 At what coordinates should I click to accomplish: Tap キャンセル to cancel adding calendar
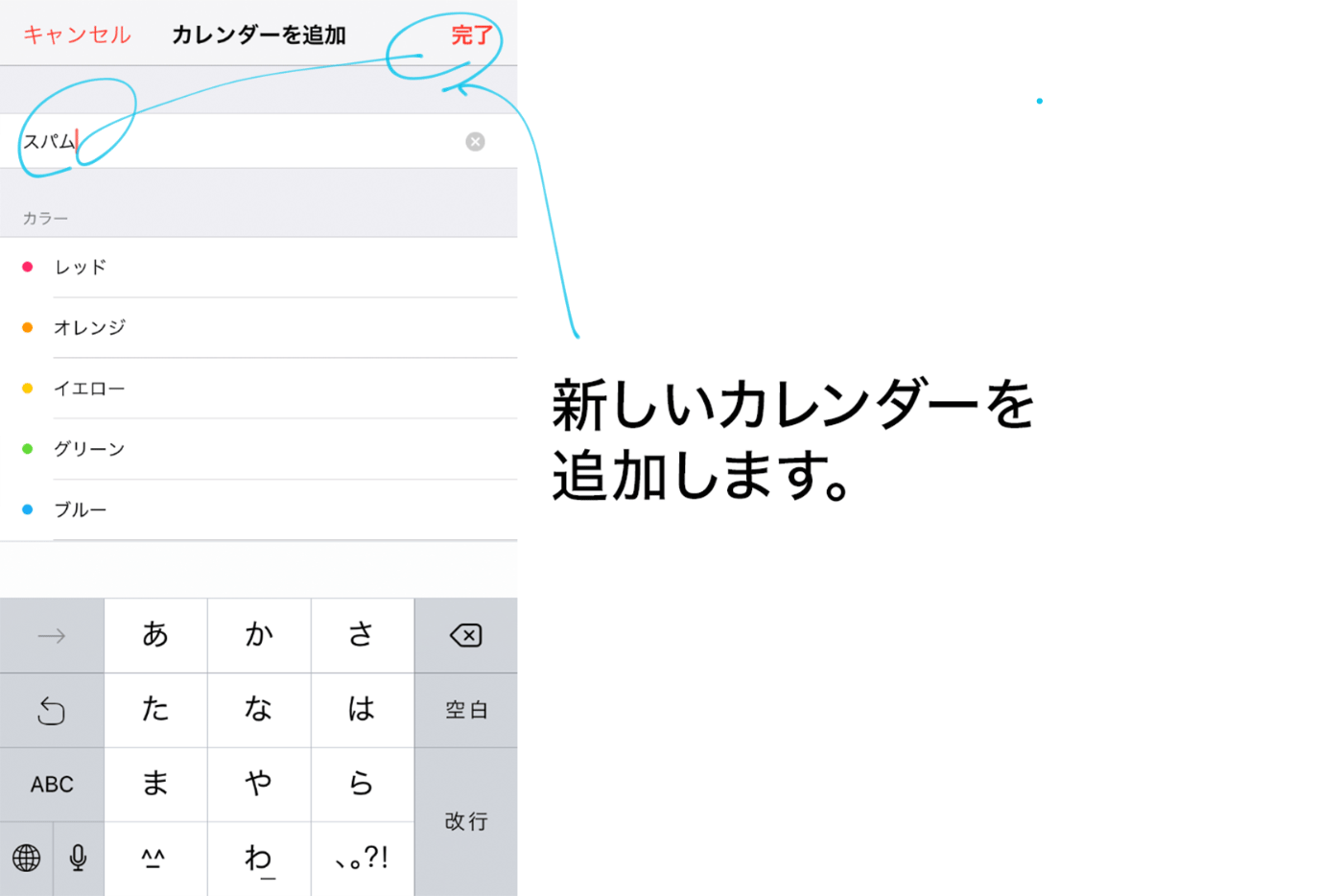coord(77,35)
